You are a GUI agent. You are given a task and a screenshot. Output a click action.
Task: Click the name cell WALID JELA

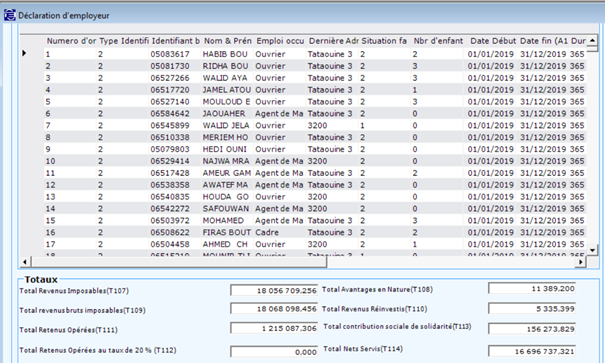pos(226,125)
